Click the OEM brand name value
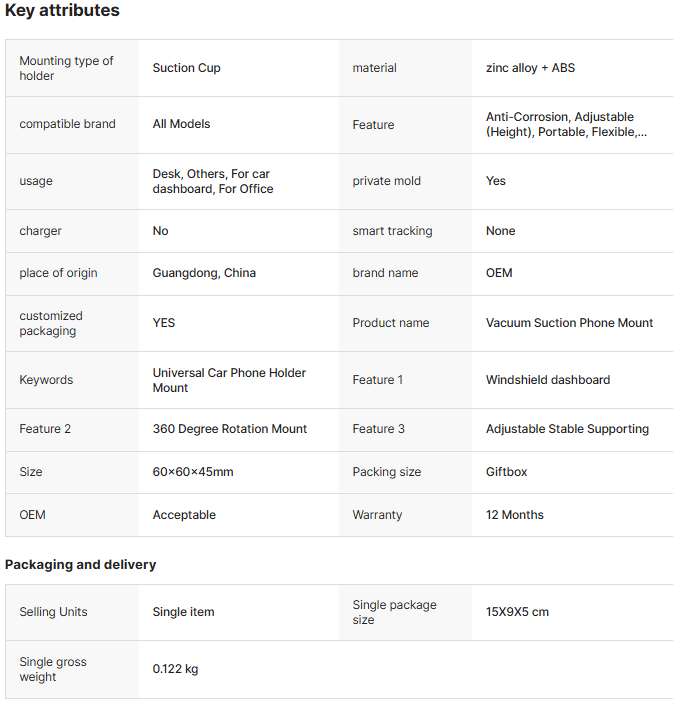This screenshot has width=673, height=710. pos(499,273)
